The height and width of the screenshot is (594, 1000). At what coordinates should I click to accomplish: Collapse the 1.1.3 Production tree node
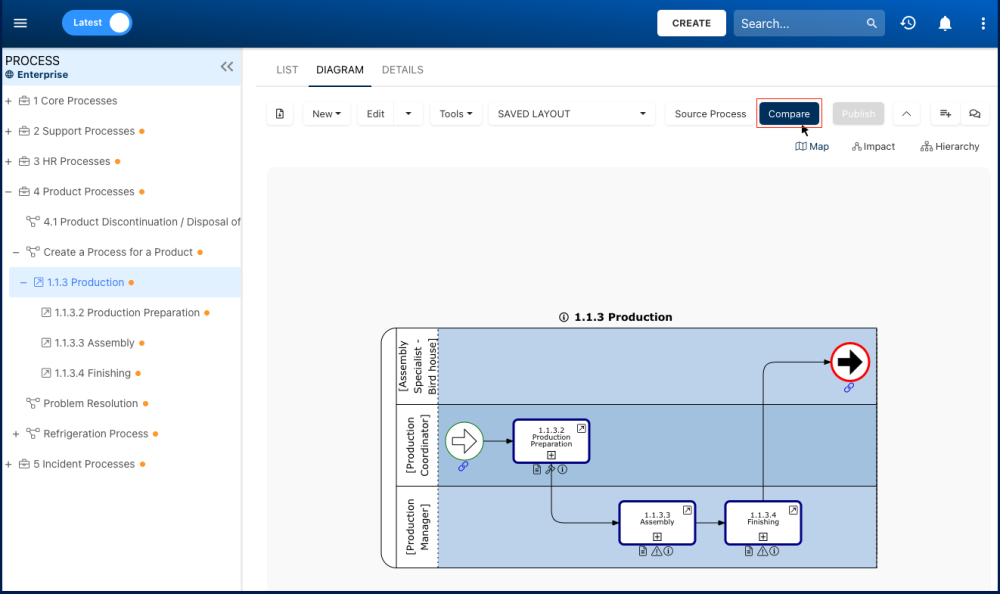(24, 282)
